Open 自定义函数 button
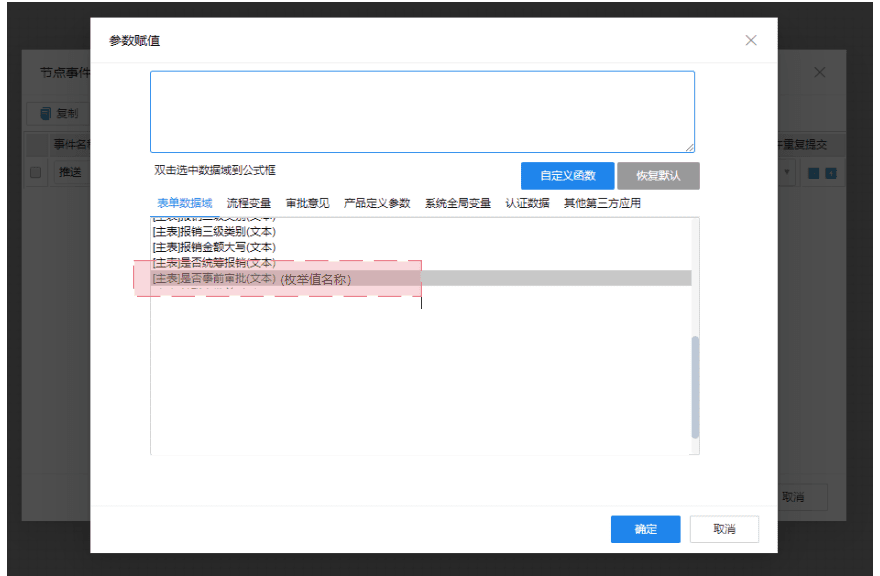 (x=567, y=176)
